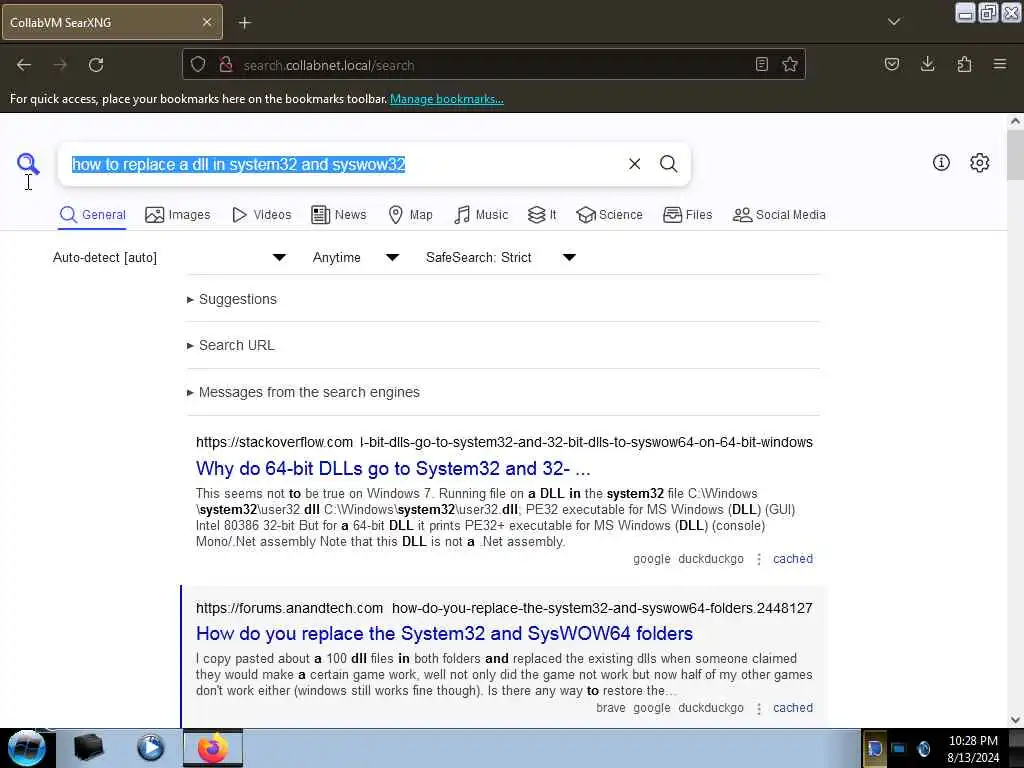
Task: Open the Auto-detect language dropdown
Action: 170,257
